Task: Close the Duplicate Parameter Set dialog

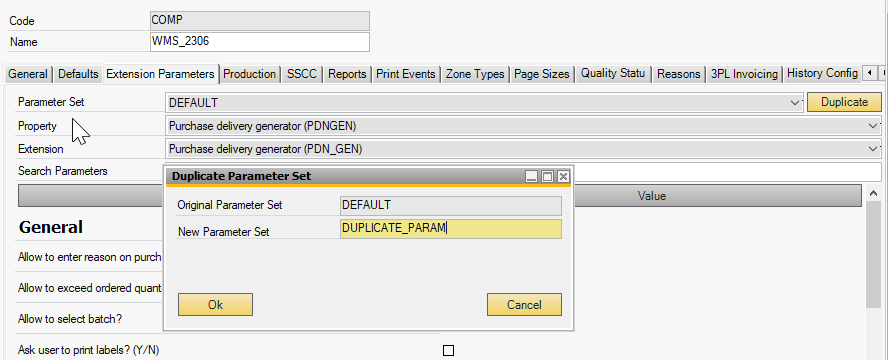Action: pyautogui.click(x=563, y=177)
